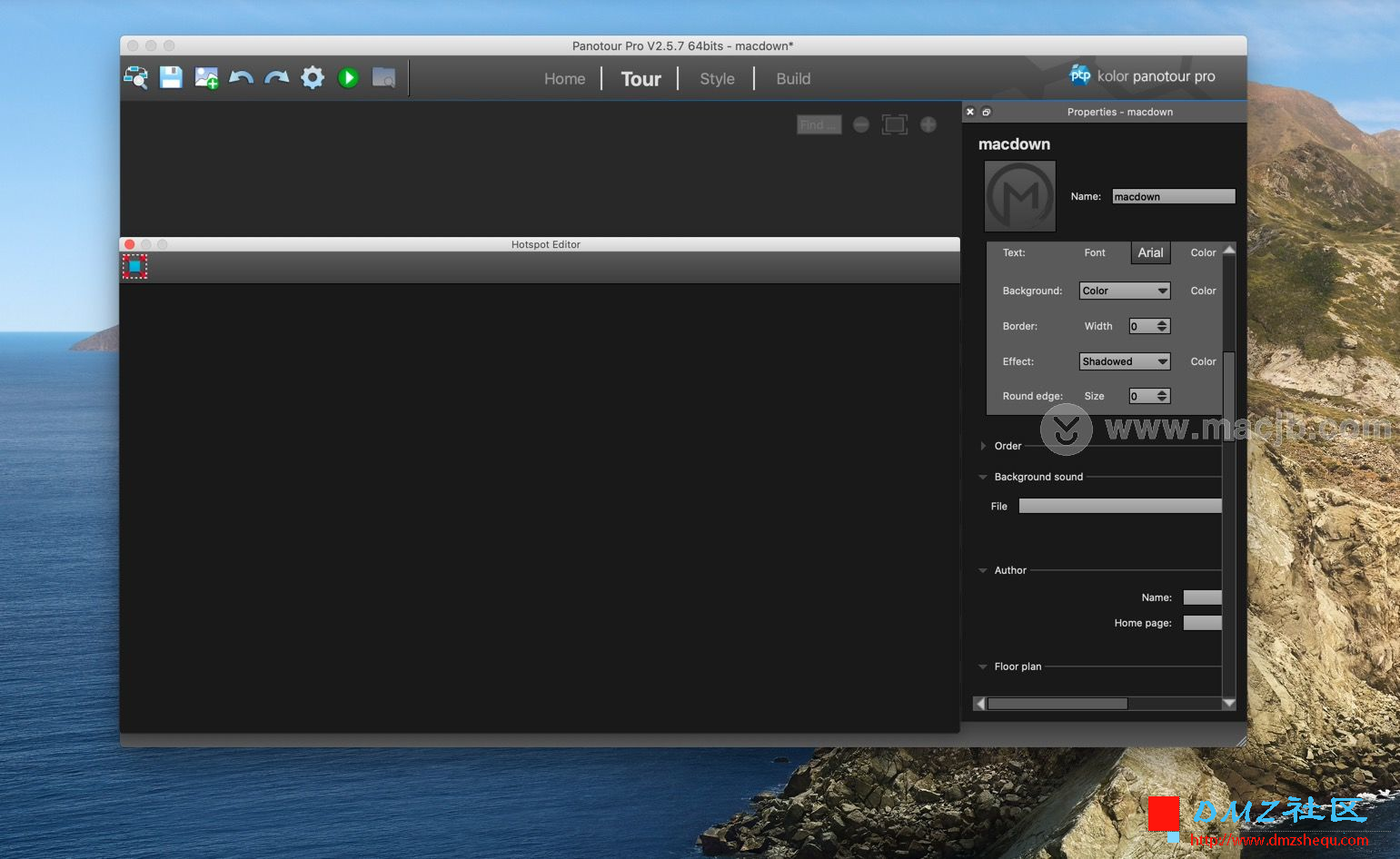Open the Background type dropdown
Image resolution: width=1400 pixels, height=859 pixels.
(x=1125, y=291)
